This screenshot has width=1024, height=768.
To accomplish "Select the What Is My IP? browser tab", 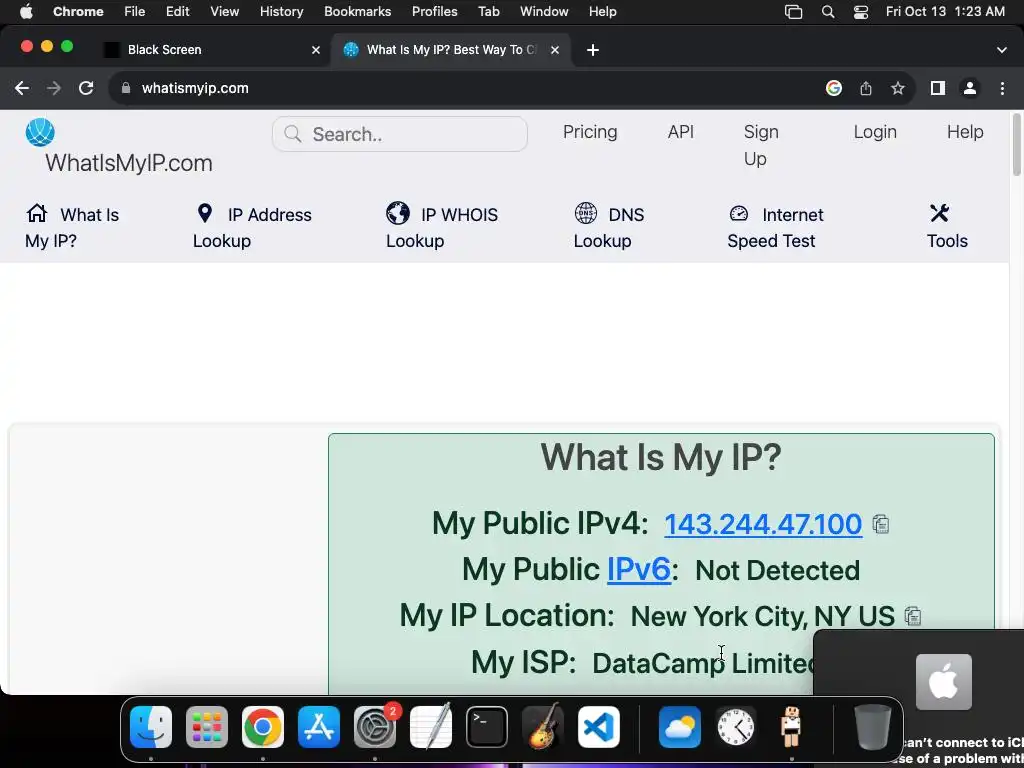I will click(451, 50).
